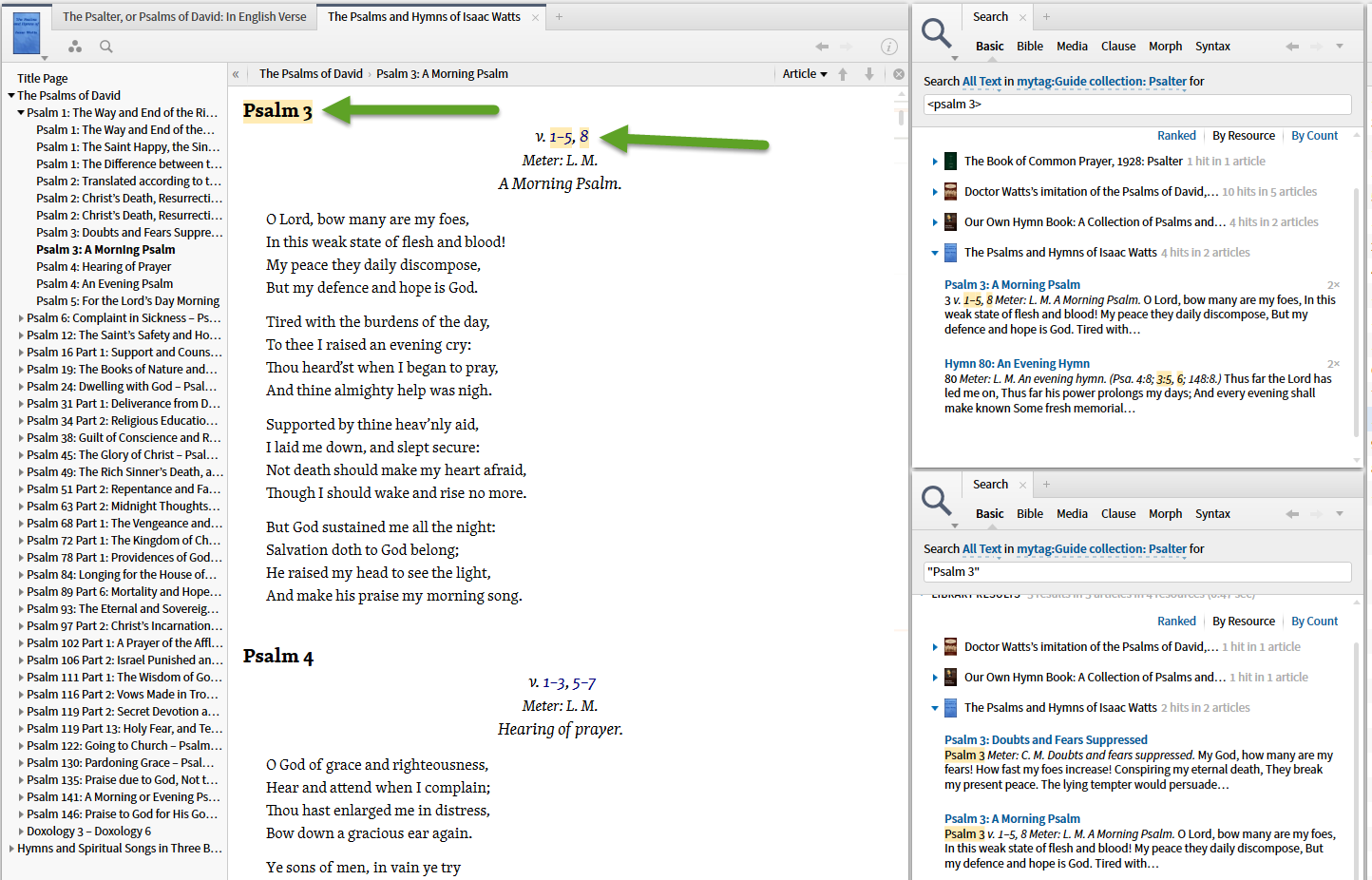Click the Psalm 3 breadcrumb in the locator bar

point(442,74)
